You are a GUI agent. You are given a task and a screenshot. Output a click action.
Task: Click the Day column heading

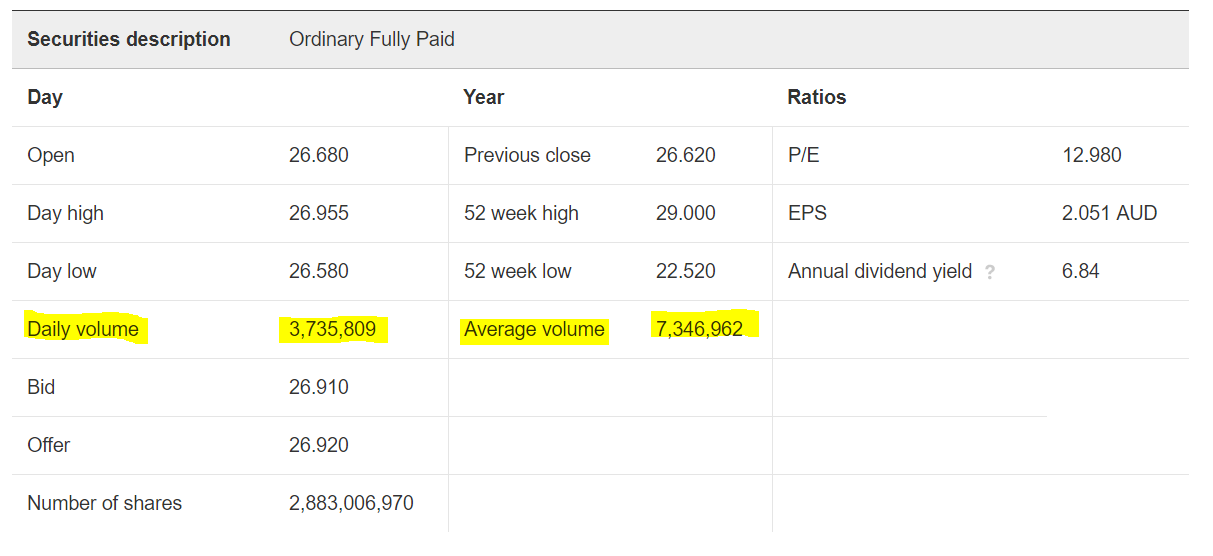coord(45,97)
